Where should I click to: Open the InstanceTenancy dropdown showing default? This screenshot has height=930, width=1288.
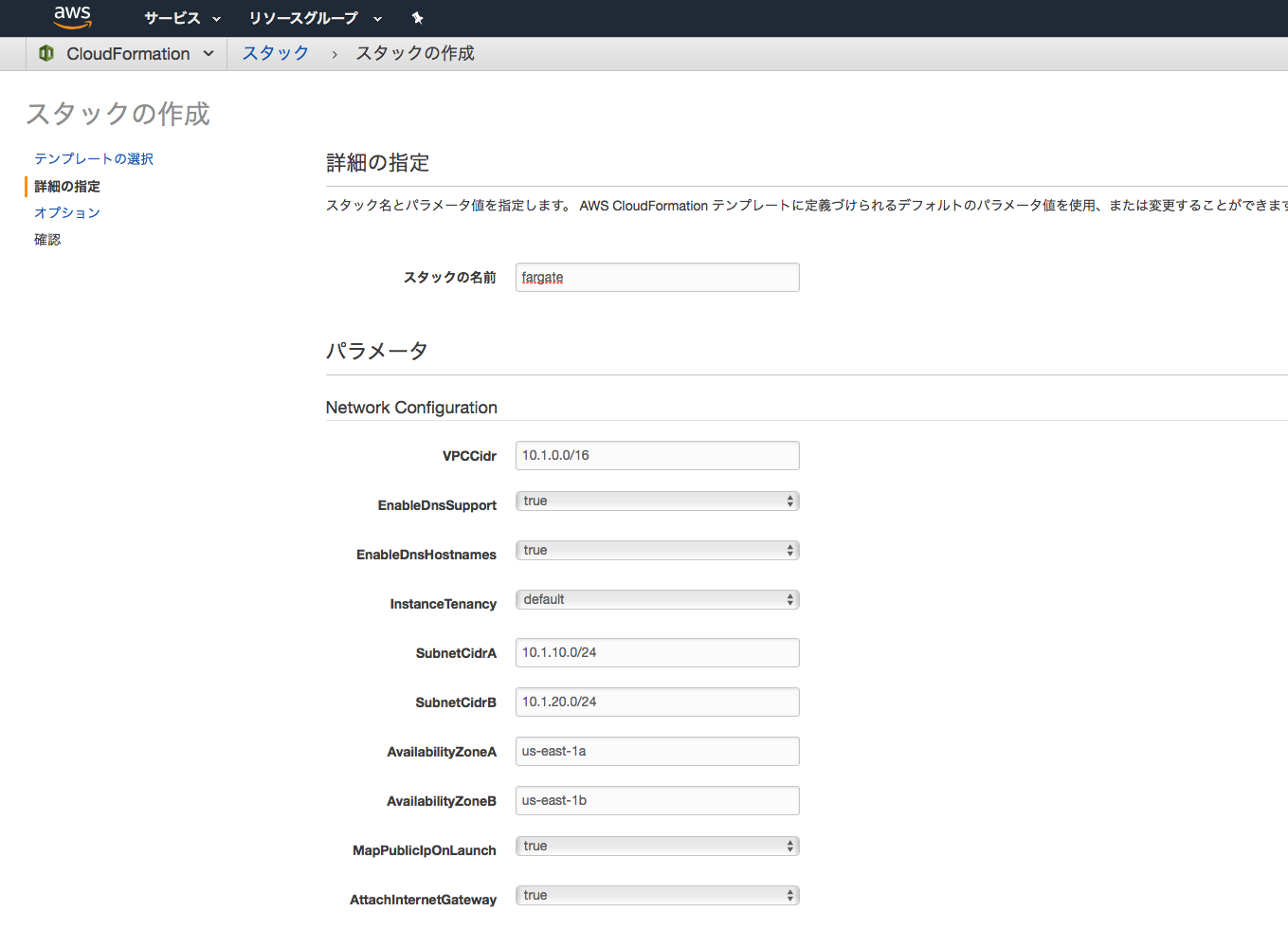tap(657, 599)
